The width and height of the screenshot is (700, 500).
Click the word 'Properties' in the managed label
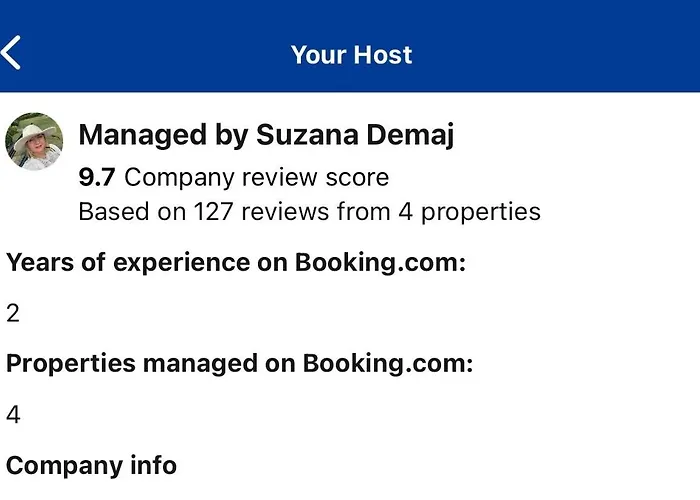click(70, 364)
